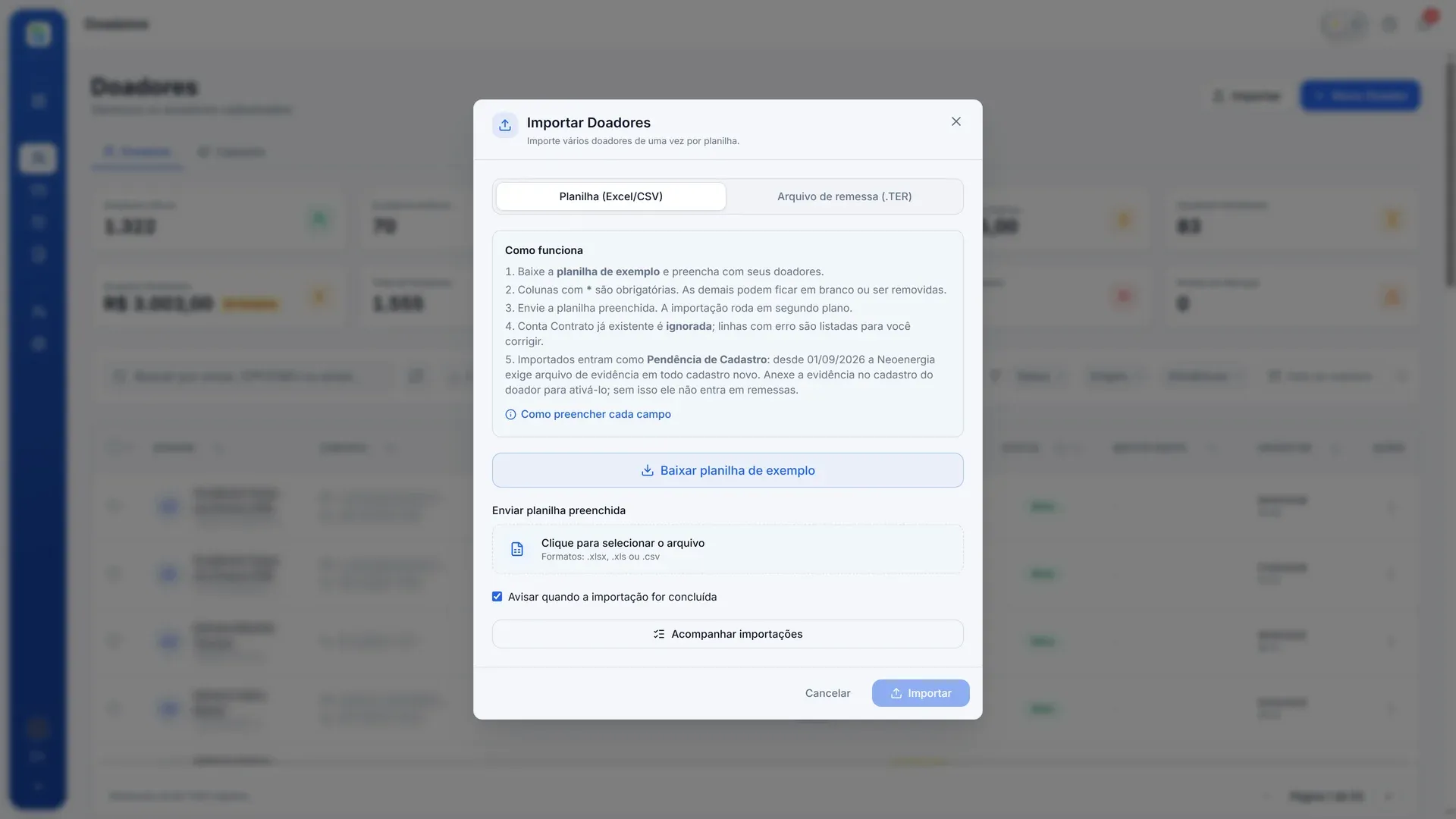Click the label 'Enviar planilha preenchida'
1456x819 pixels.
tap(559, 510)
